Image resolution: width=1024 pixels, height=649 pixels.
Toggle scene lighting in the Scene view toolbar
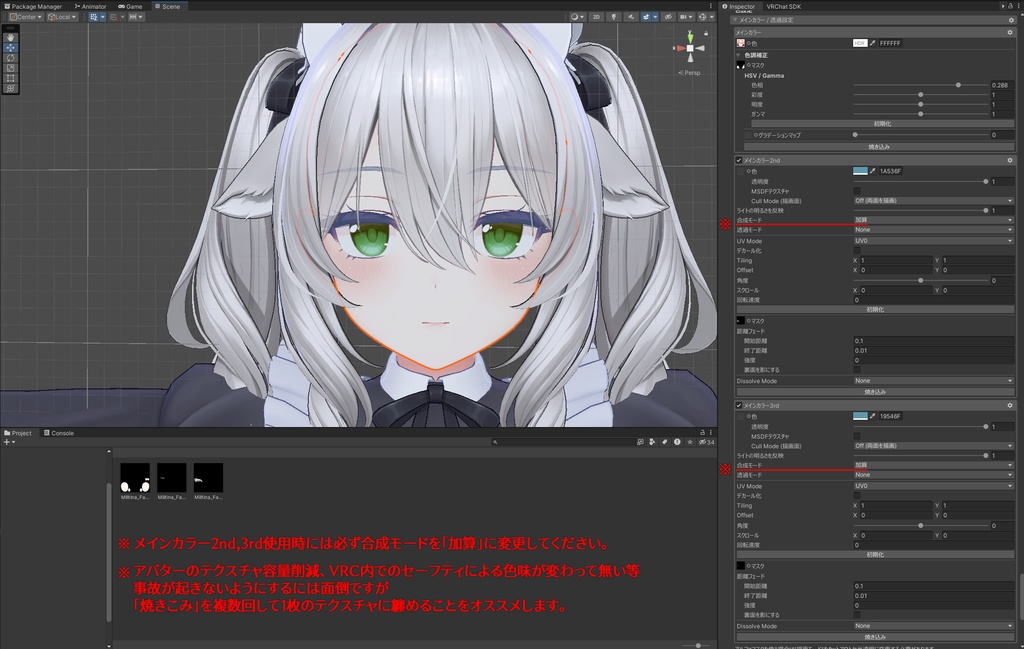coord(614,17)
